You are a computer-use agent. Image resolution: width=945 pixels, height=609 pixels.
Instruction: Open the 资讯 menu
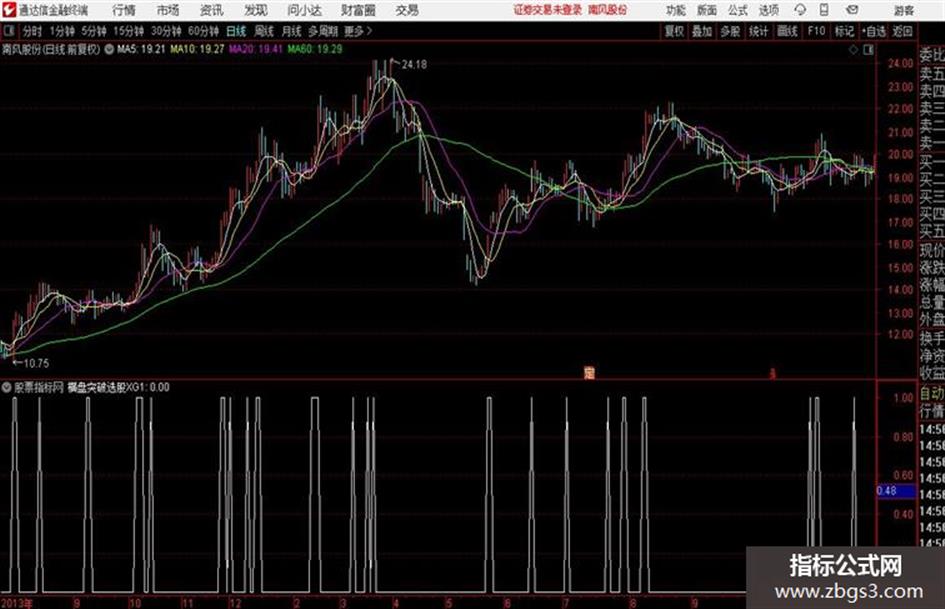(212, 10)
